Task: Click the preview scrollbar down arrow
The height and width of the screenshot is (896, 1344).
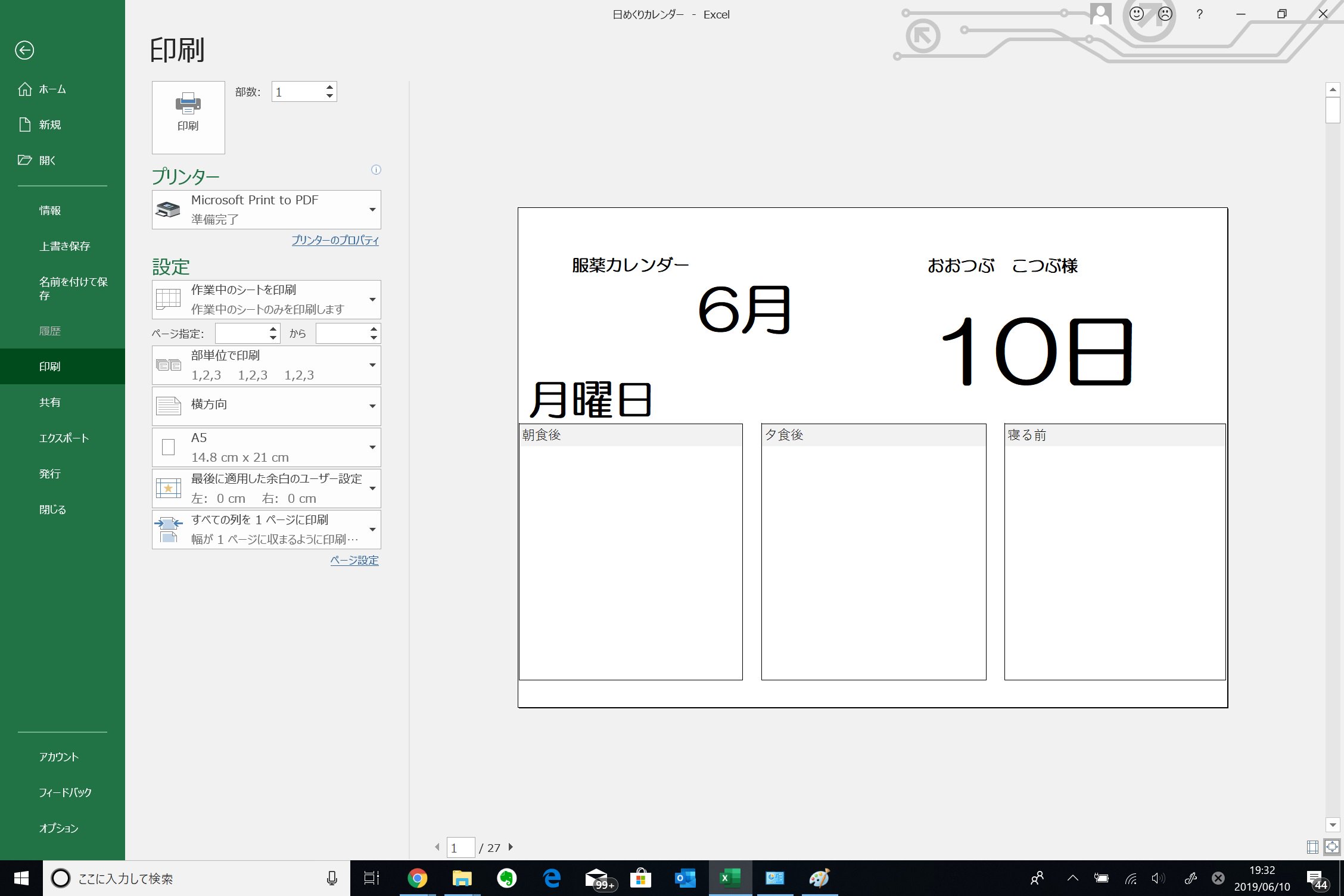Action: [1333, 825]
